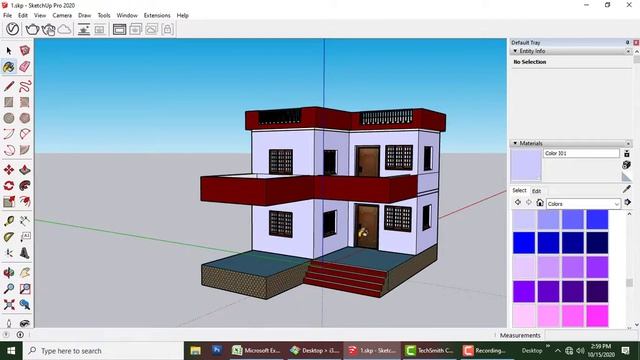Select the Line pencil tool
Screen dimensions: 640x360
click(9, 86)
